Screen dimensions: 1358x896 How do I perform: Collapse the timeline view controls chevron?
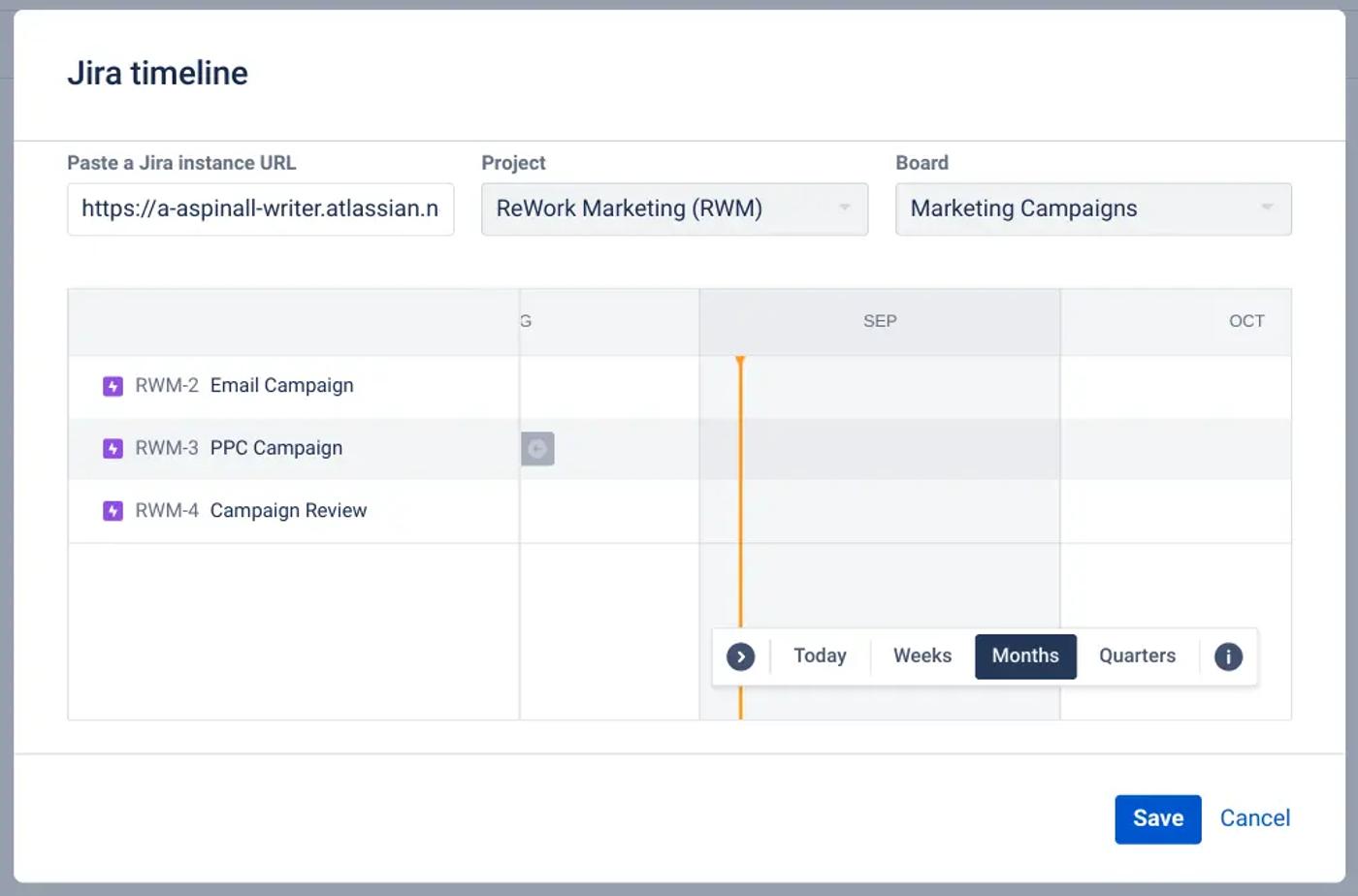coord(740,656)
